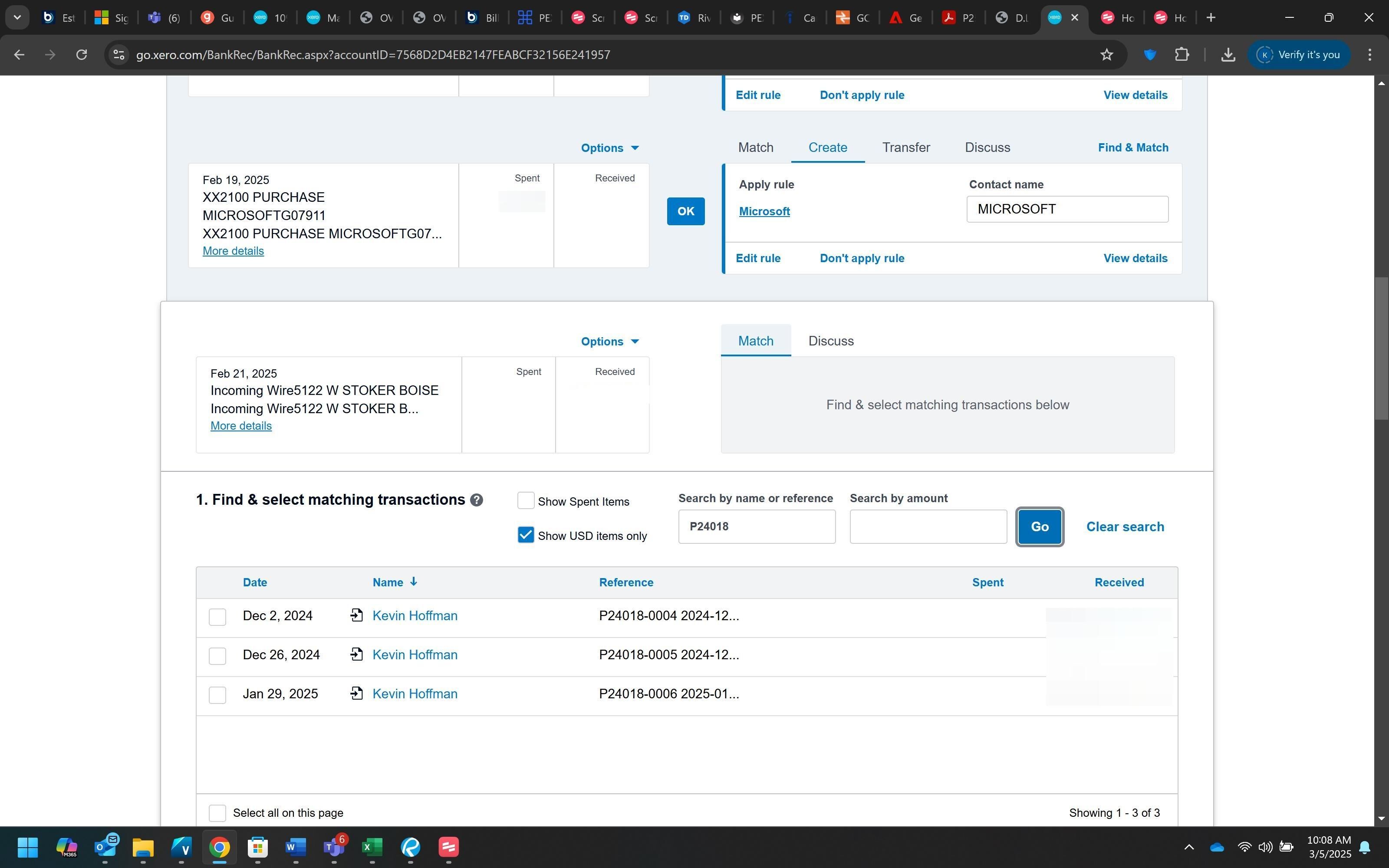Viewport: 1389px width, 868px height.
Task: Click the help icon beside Find & select heading
Action: [476, 500]
